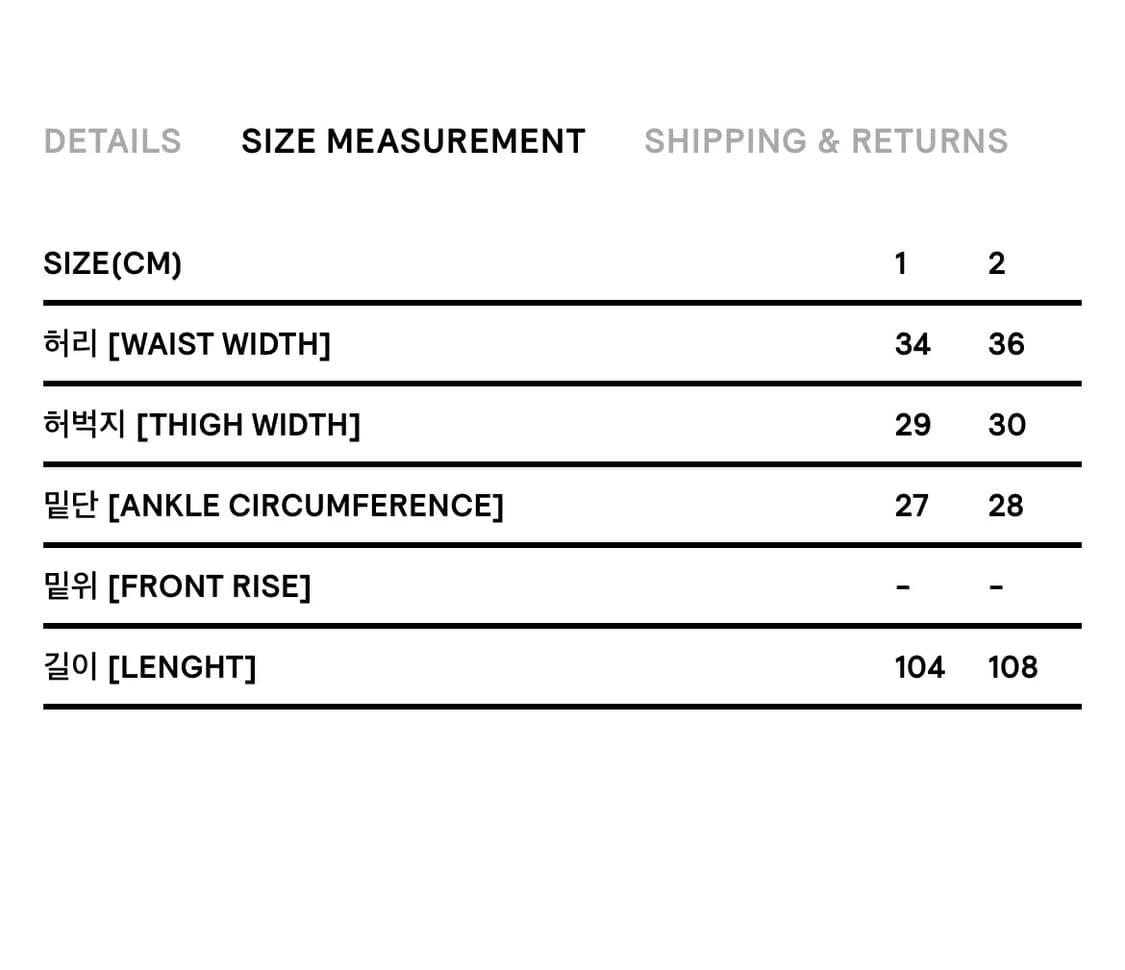This screenshot has height=970, width=1125.
Task: Select the WAIST WIDTH row label
Action: [x=187, y=344]
